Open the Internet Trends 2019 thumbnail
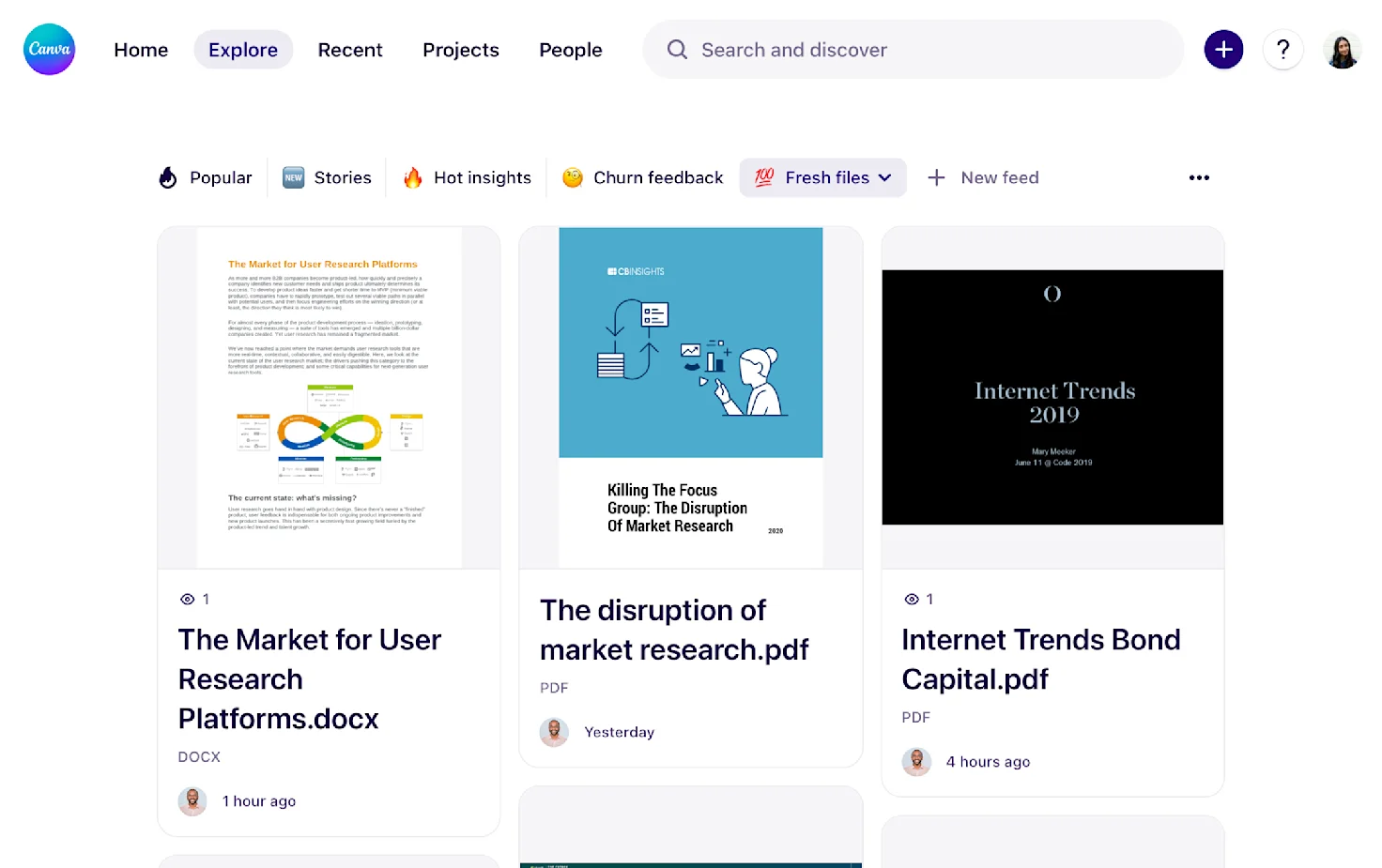Screen dimensions: 1382x868 pos(1052,396)
